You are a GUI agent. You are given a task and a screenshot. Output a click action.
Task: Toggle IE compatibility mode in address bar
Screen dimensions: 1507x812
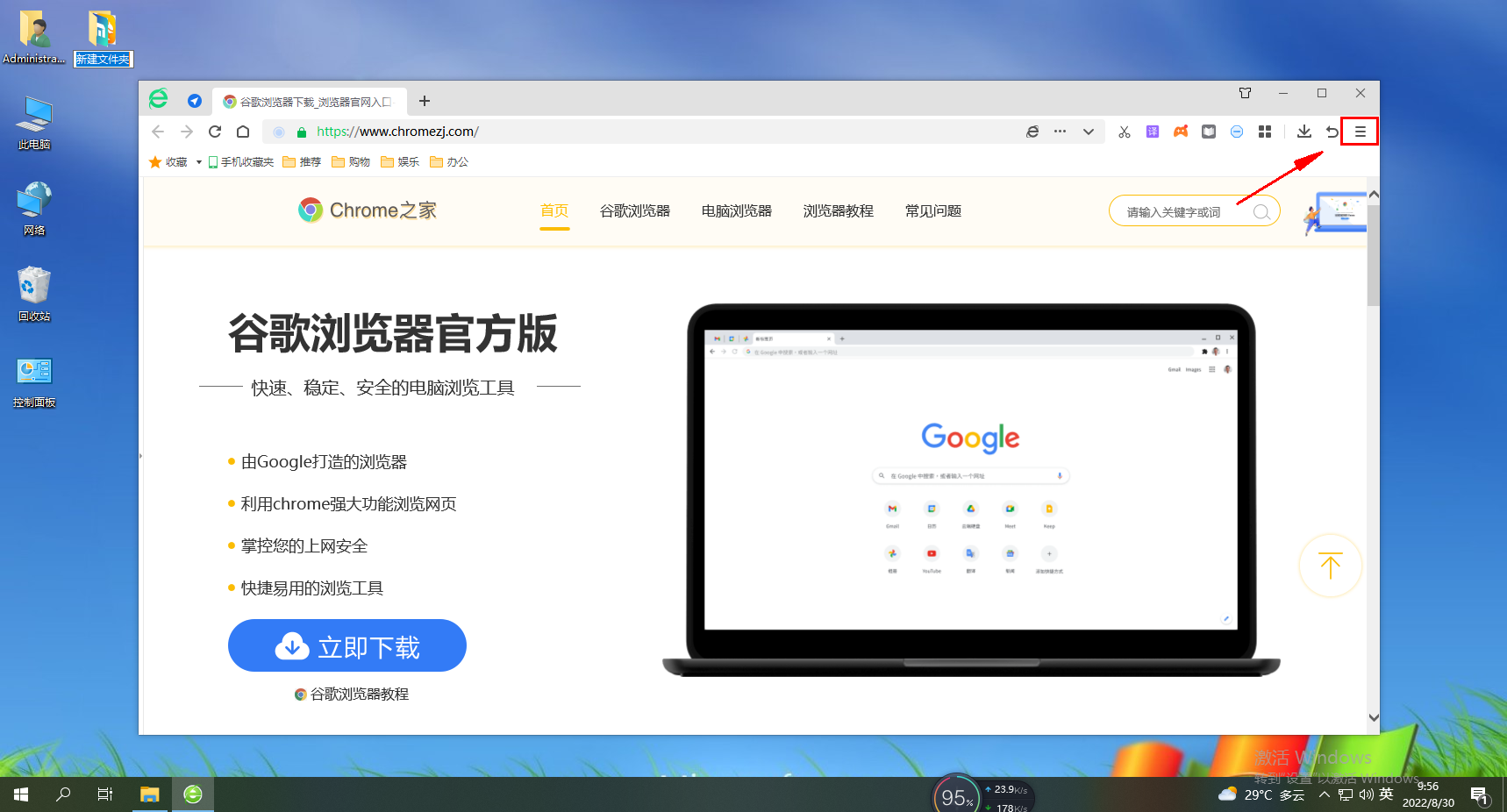pos(1032,132)
